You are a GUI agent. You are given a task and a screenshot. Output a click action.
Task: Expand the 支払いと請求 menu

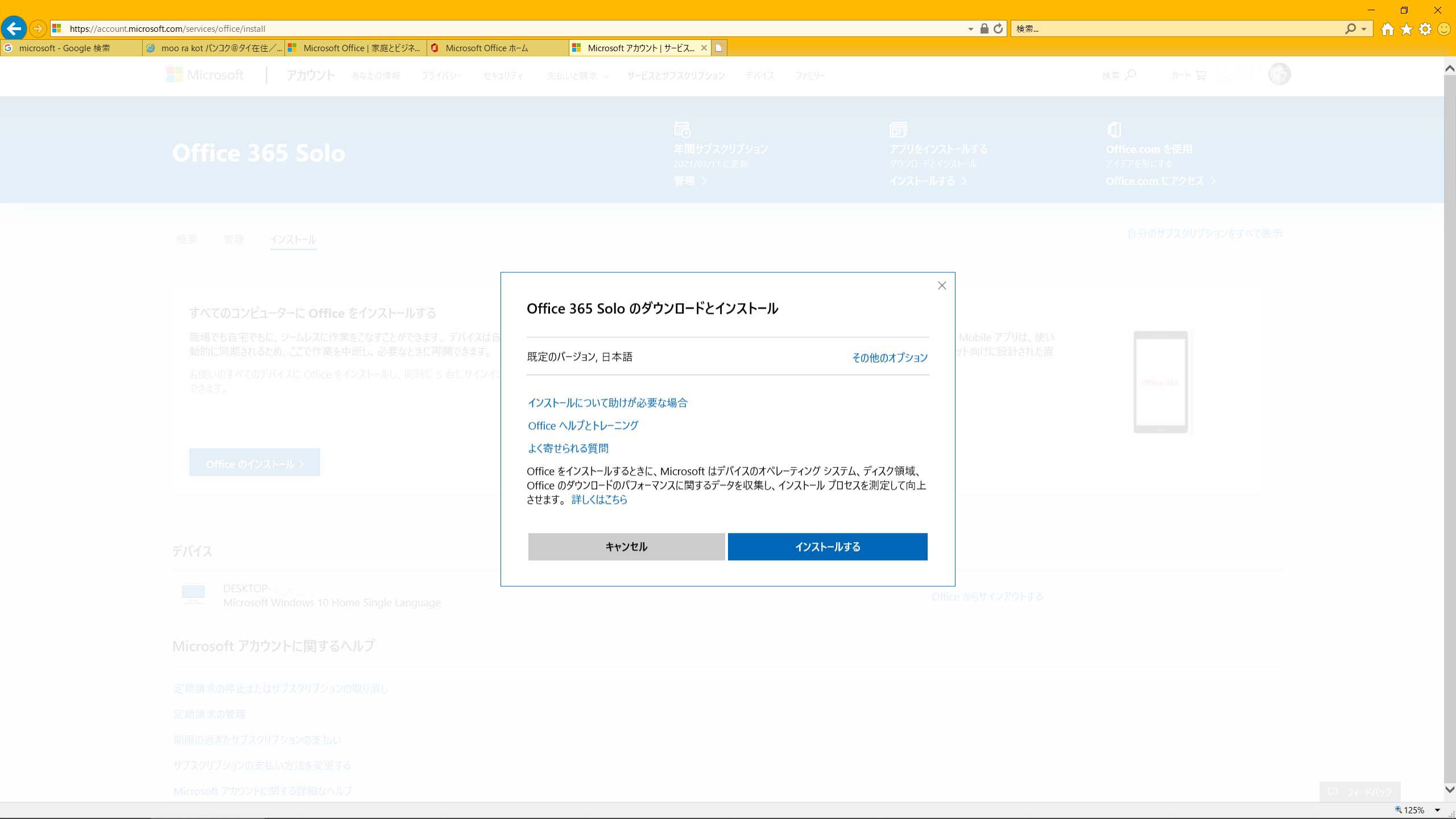577,76
